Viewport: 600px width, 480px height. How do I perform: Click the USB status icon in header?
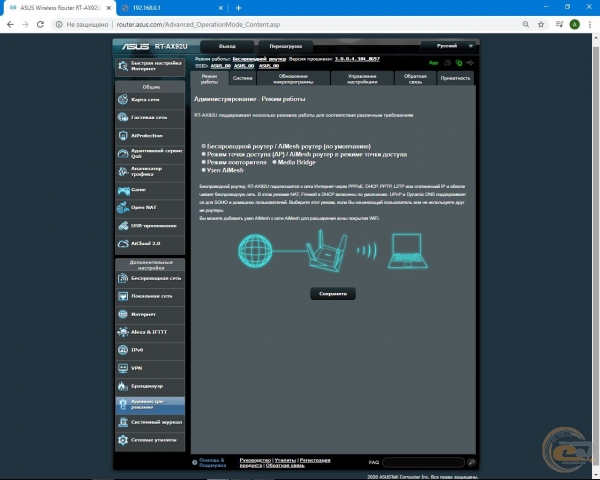tap(470, 63)
